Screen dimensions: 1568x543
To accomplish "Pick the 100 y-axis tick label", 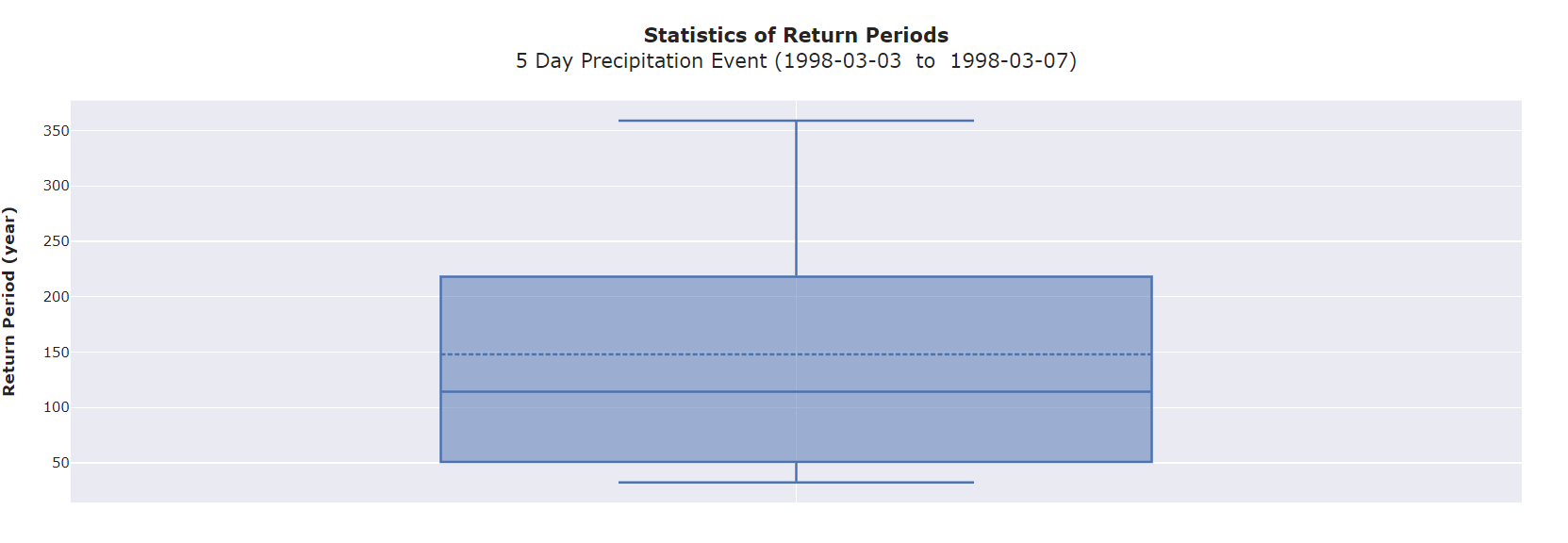I will (56, 407).
